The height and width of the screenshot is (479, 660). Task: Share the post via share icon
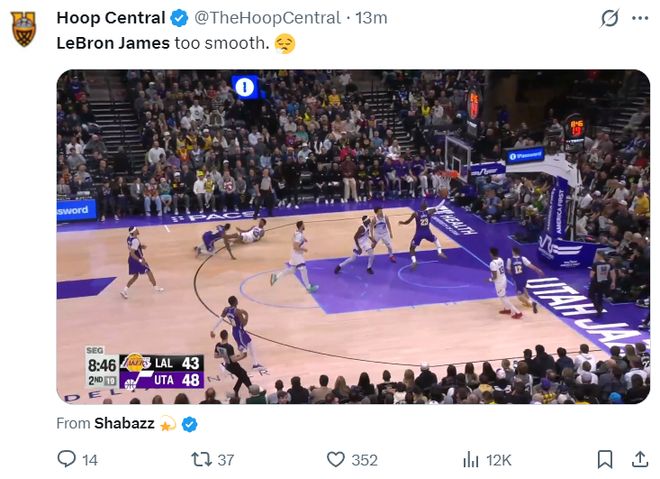coord(640,459)
